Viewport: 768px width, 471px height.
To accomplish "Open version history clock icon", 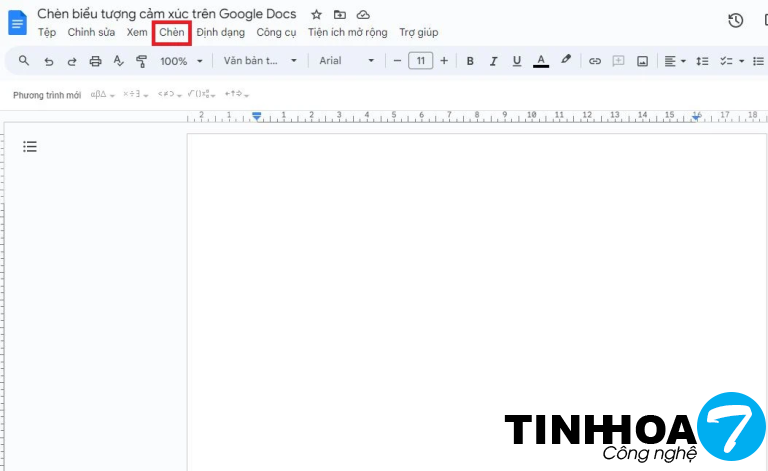I will [x=735, y=20].
